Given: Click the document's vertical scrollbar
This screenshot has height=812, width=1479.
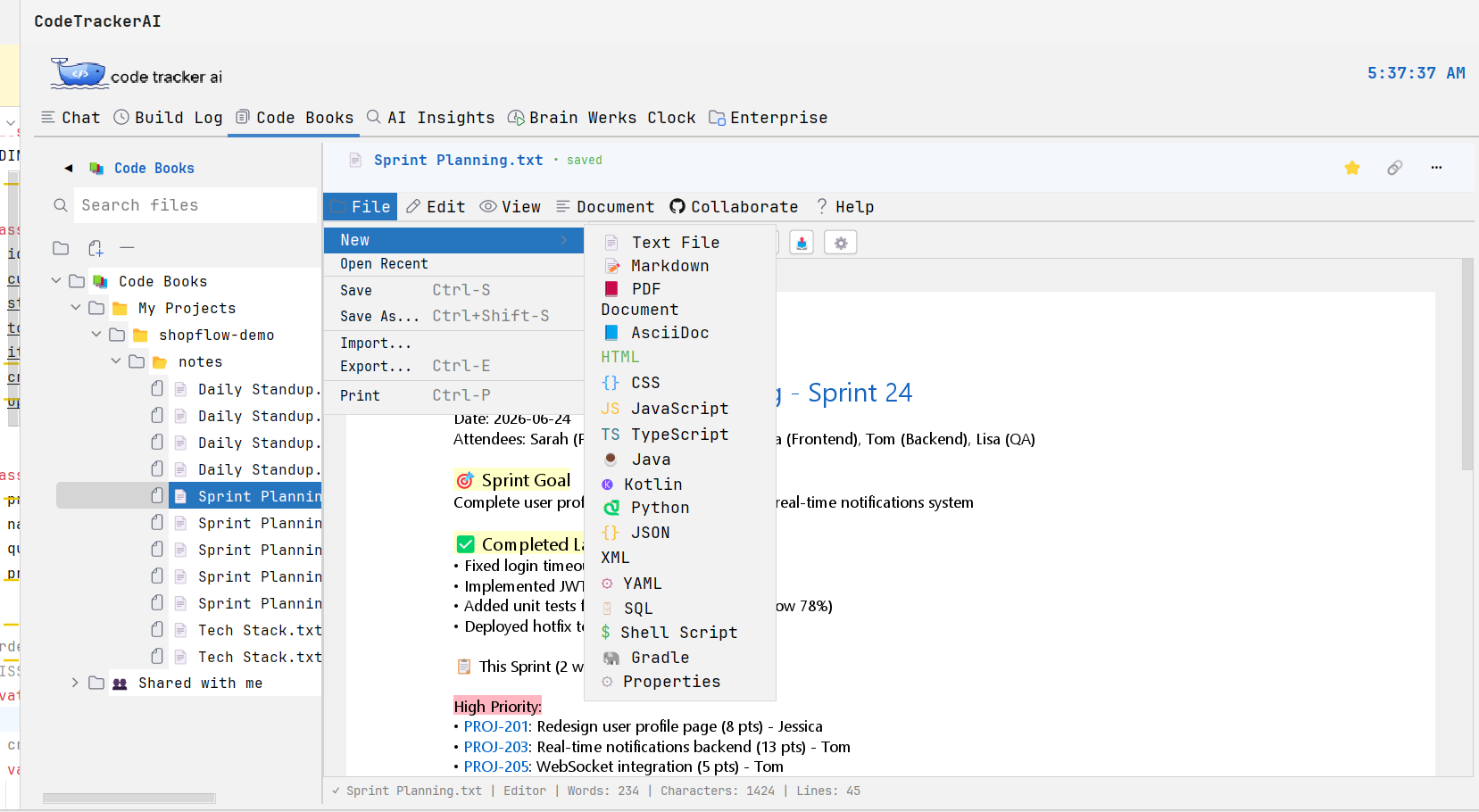Looking at the screenshot, I should [x=1467, y=364].
